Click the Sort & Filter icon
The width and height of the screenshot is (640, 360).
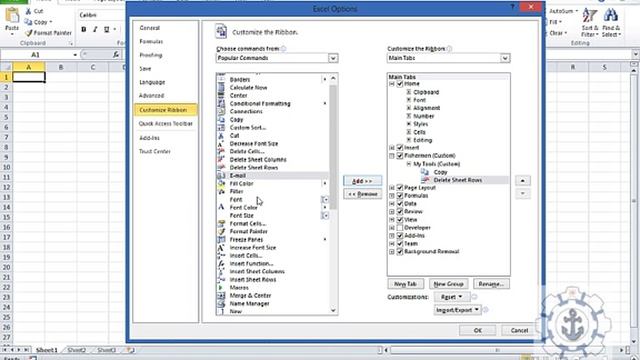pyautogui.click(x=589, y=16)
